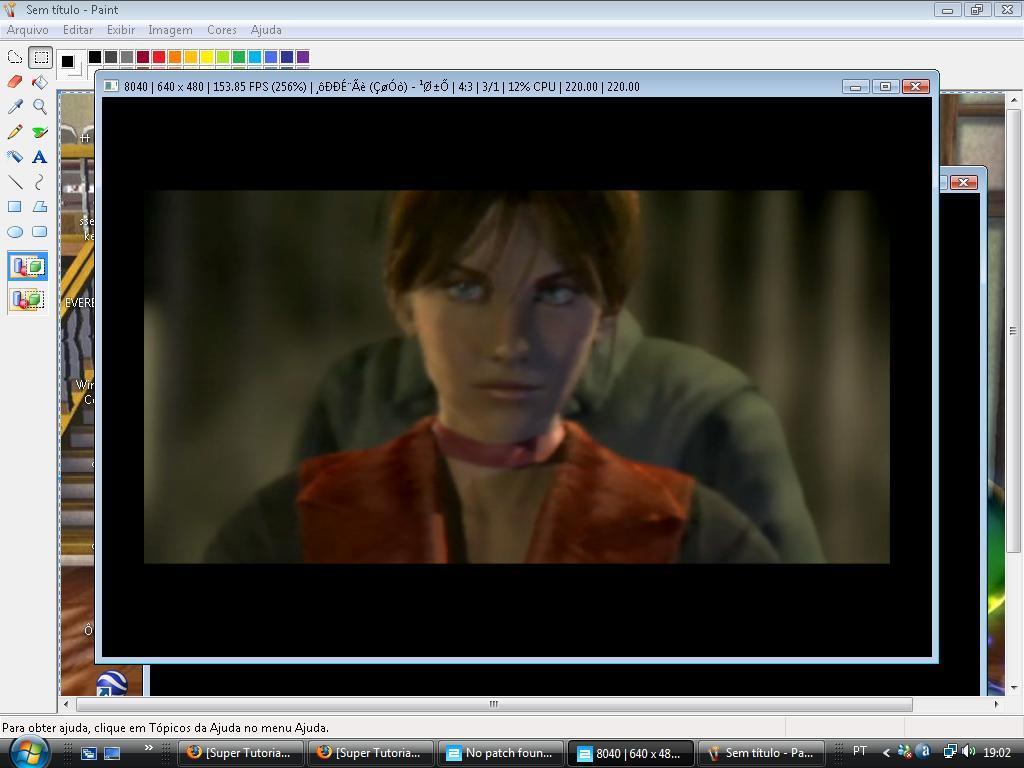The width and height of the screenshot is (1024, 768).
Task: Choose the straight Line tool
Action: (14, 182)
